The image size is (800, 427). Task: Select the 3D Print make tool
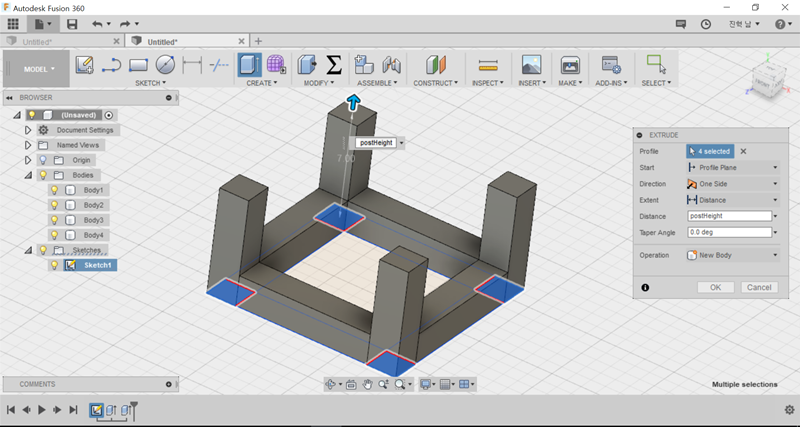(570, 65)
